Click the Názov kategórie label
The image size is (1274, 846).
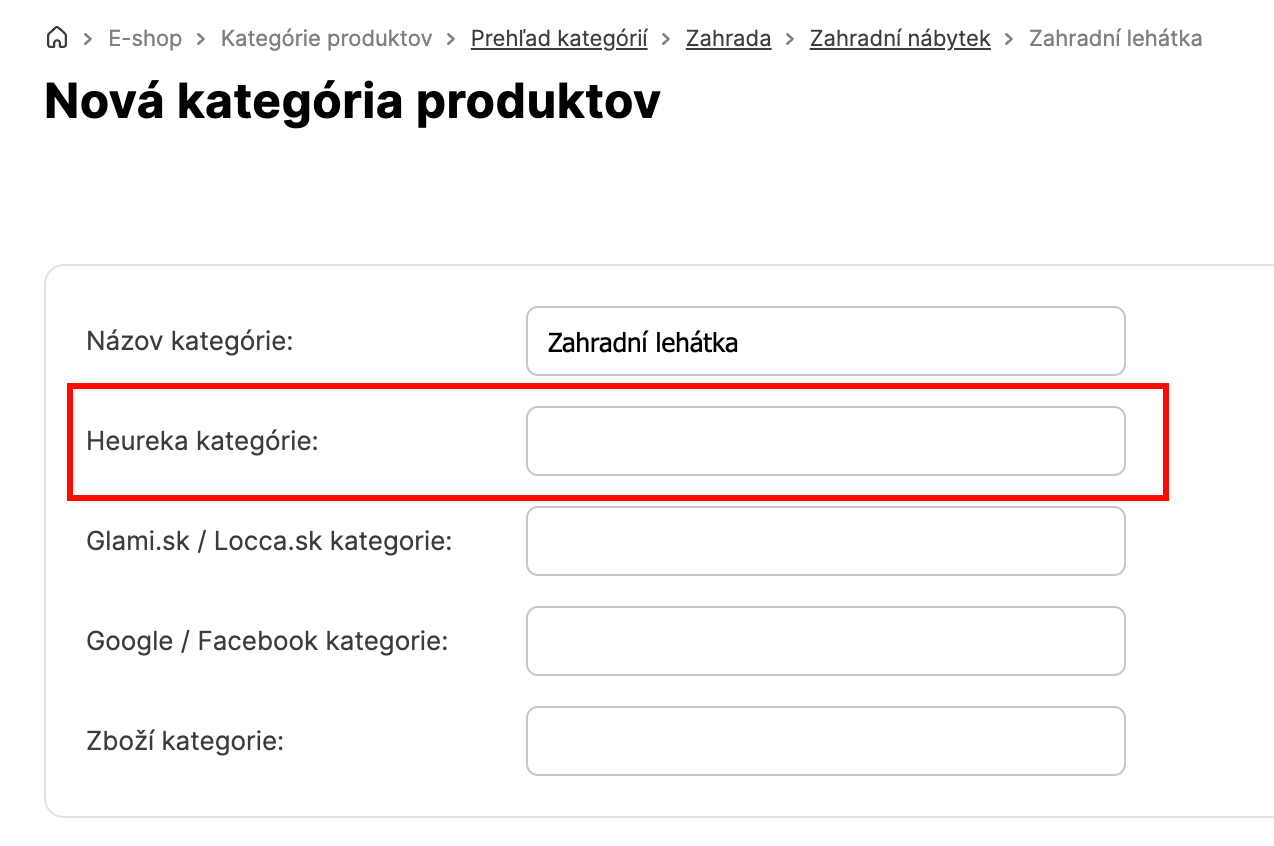[190, 341]
